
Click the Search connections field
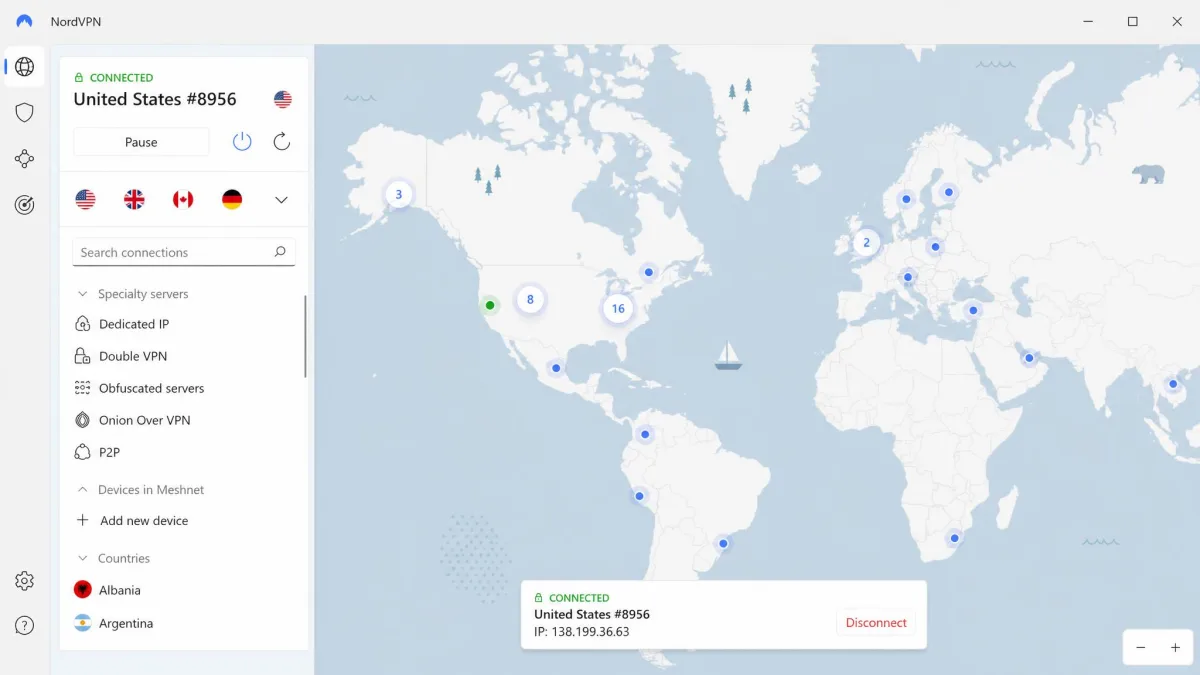(184, 252)
